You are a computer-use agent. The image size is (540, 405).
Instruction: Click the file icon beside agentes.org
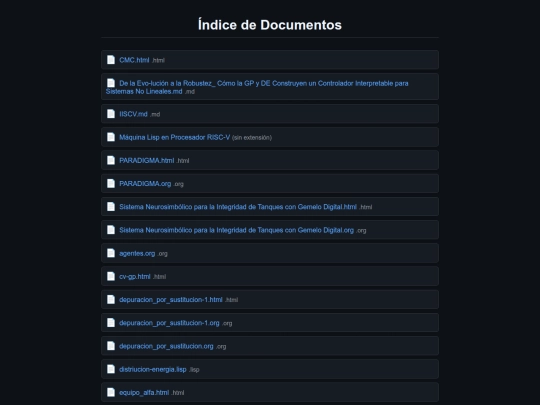coord(111,253)
